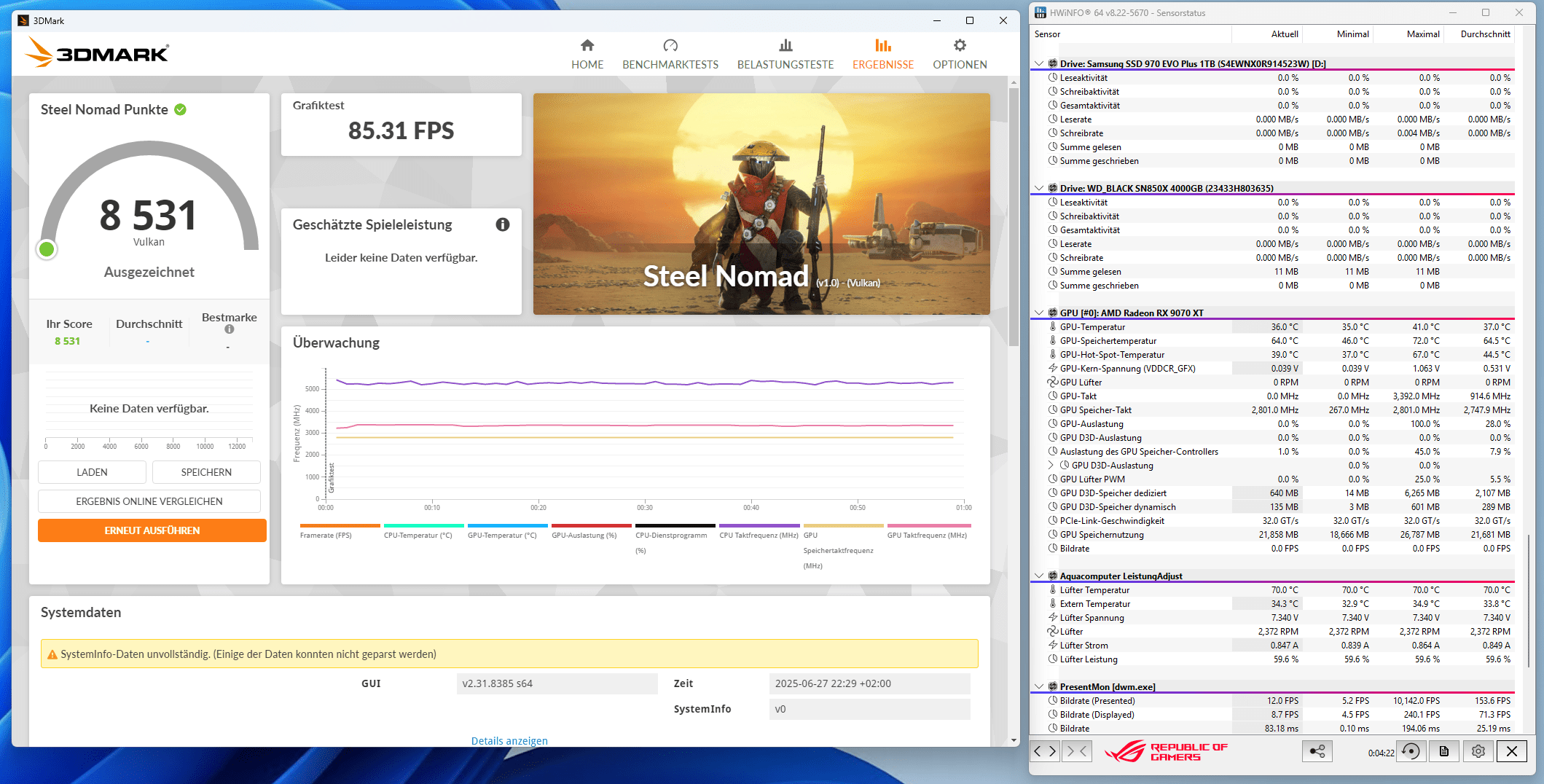Open the Details anzeigen link
This screenshot has height=784, width=1544.
509,741
